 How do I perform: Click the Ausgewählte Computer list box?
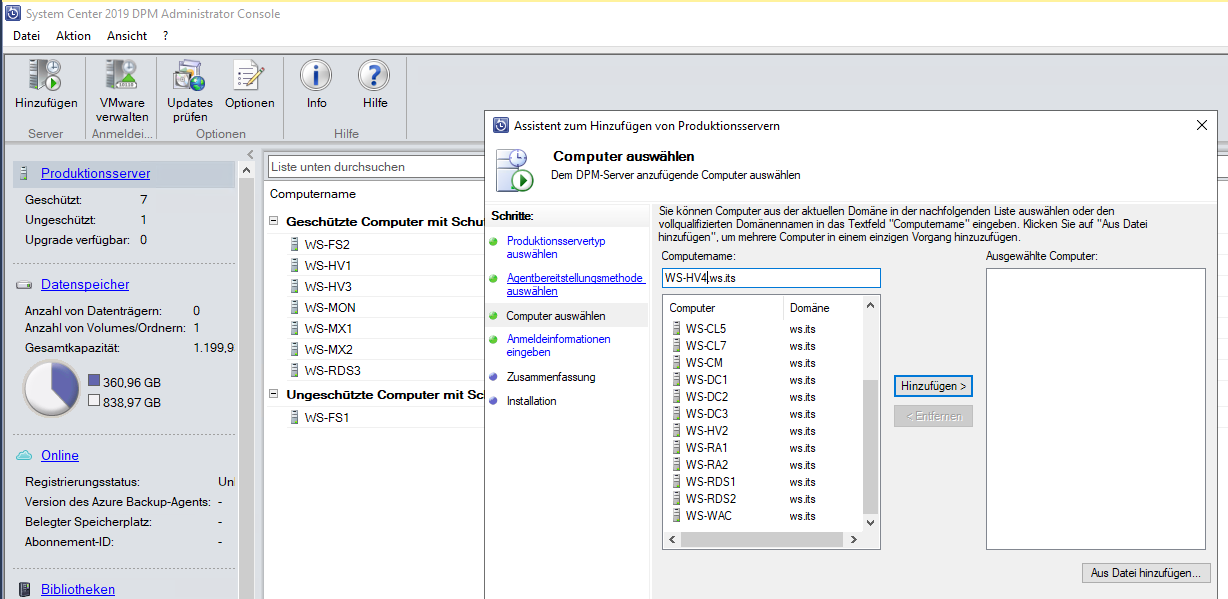point(1095,409)
